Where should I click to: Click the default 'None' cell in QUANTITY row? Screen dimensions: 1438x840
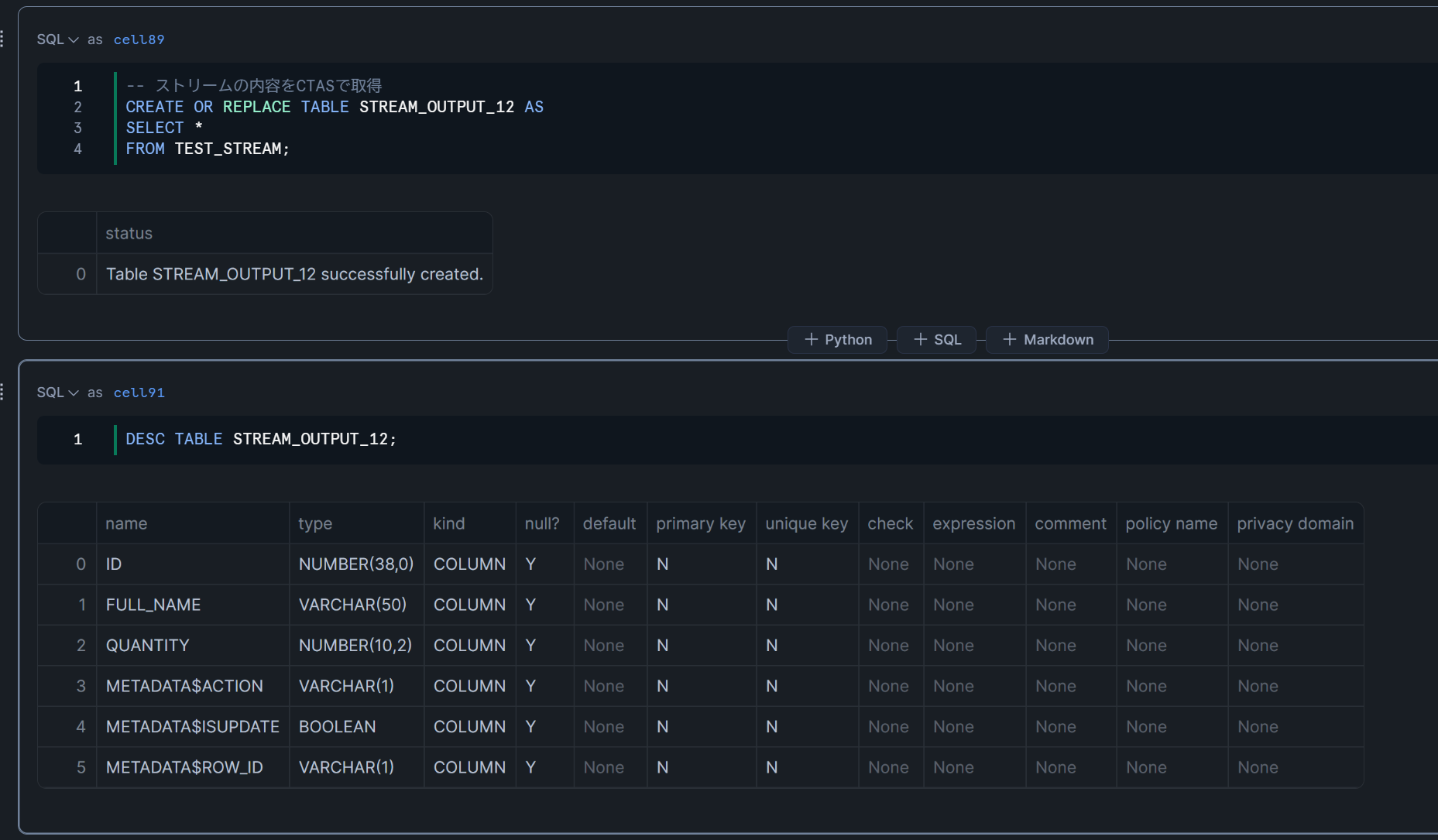pos(611,646)
